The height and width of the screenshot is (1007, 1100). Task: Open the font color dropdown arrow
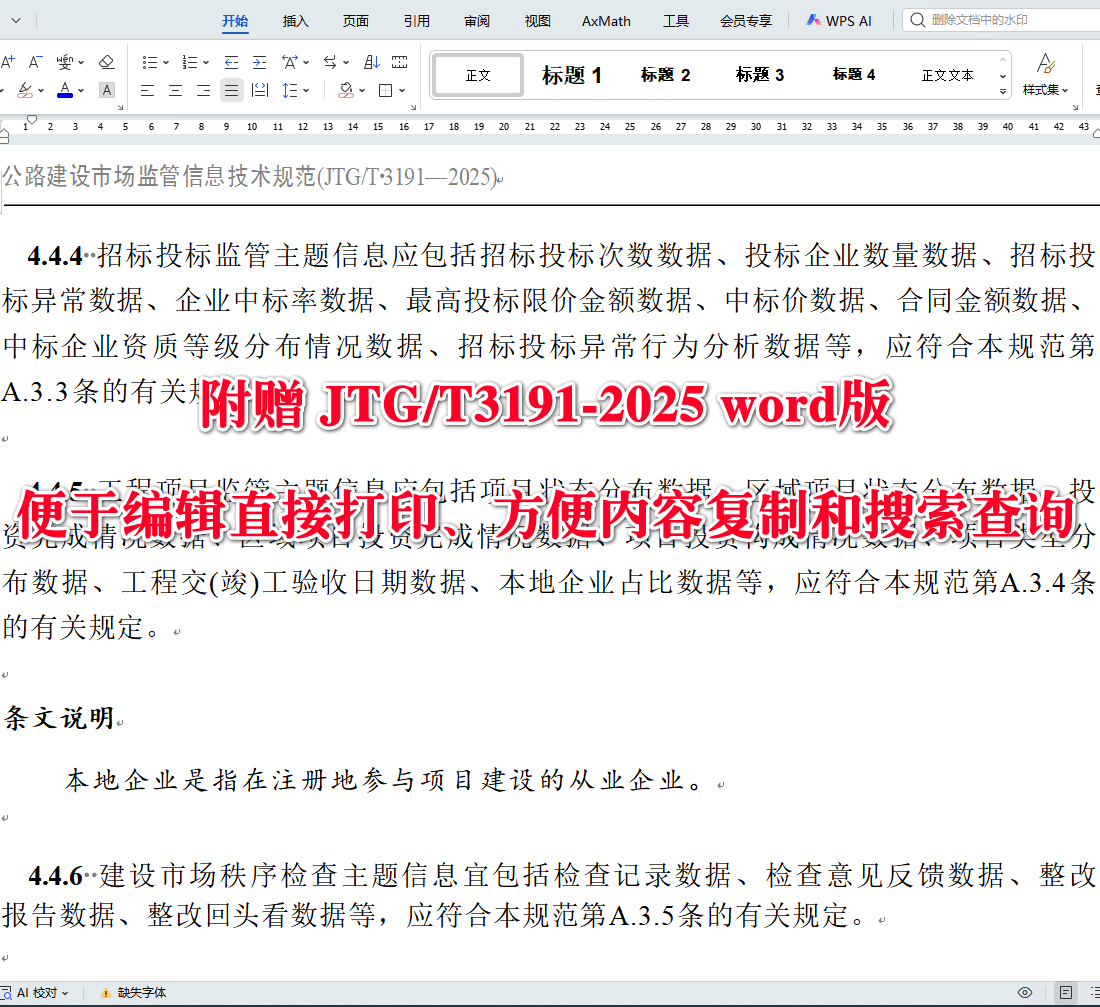pyautogui.click(x=80, y=90)
